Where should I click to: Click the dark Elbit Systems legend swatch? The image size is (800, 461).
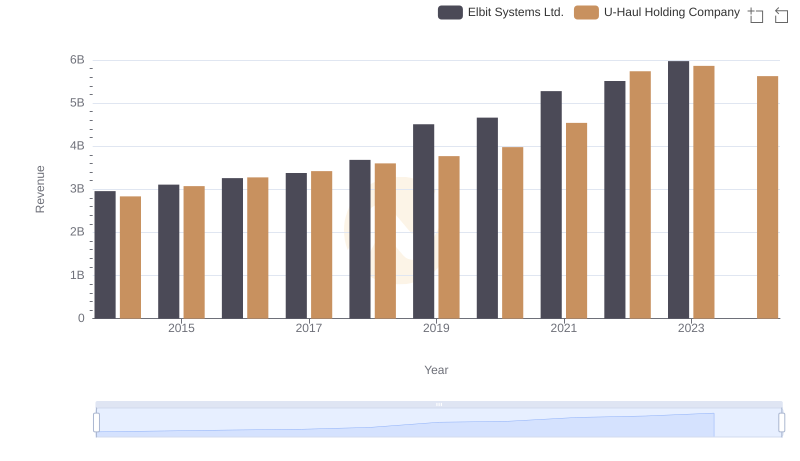[x=450, y=12]
